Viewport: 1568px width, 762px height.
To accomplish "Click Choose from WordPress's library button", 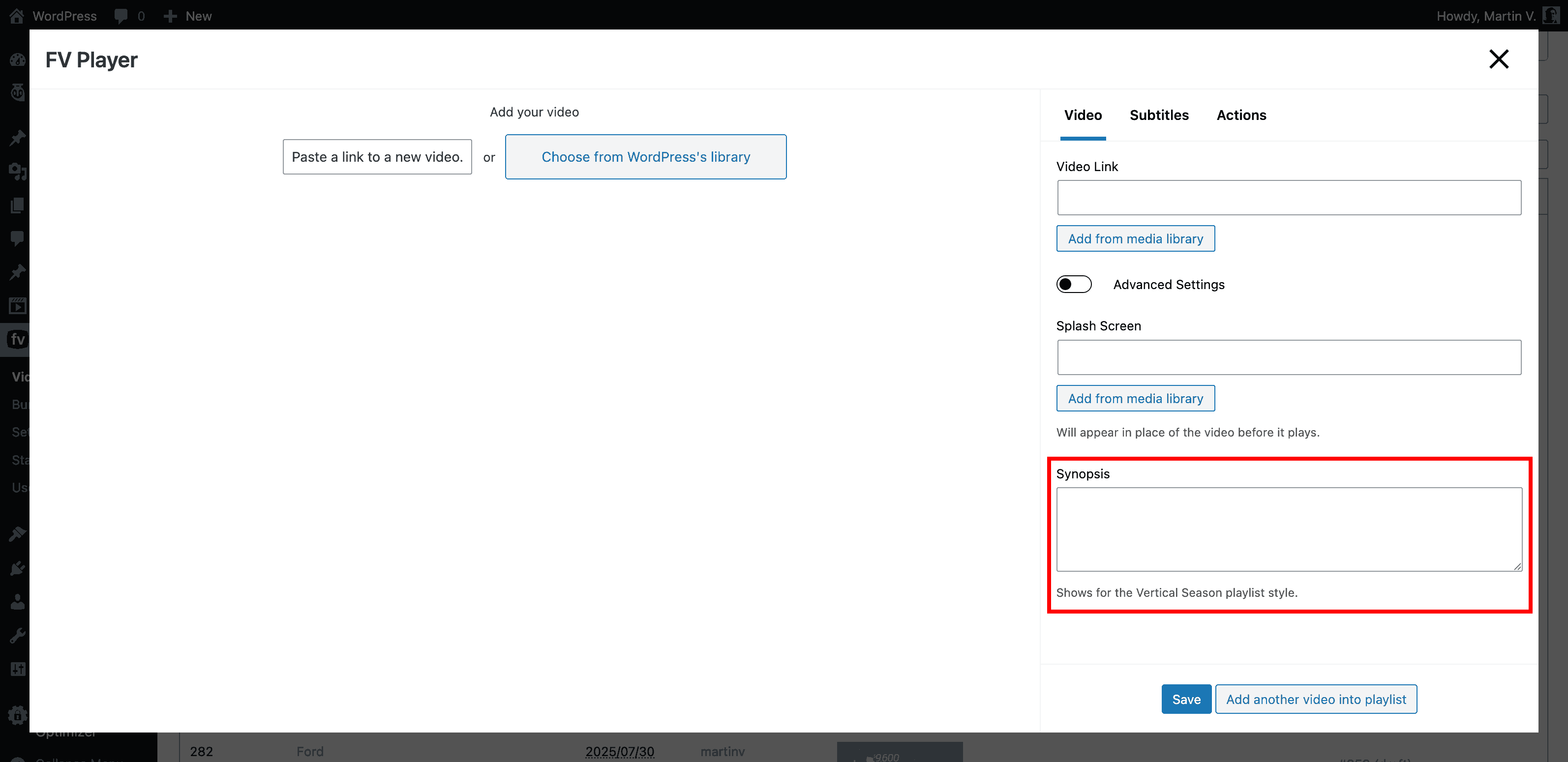I will click(x=645, y=157).
